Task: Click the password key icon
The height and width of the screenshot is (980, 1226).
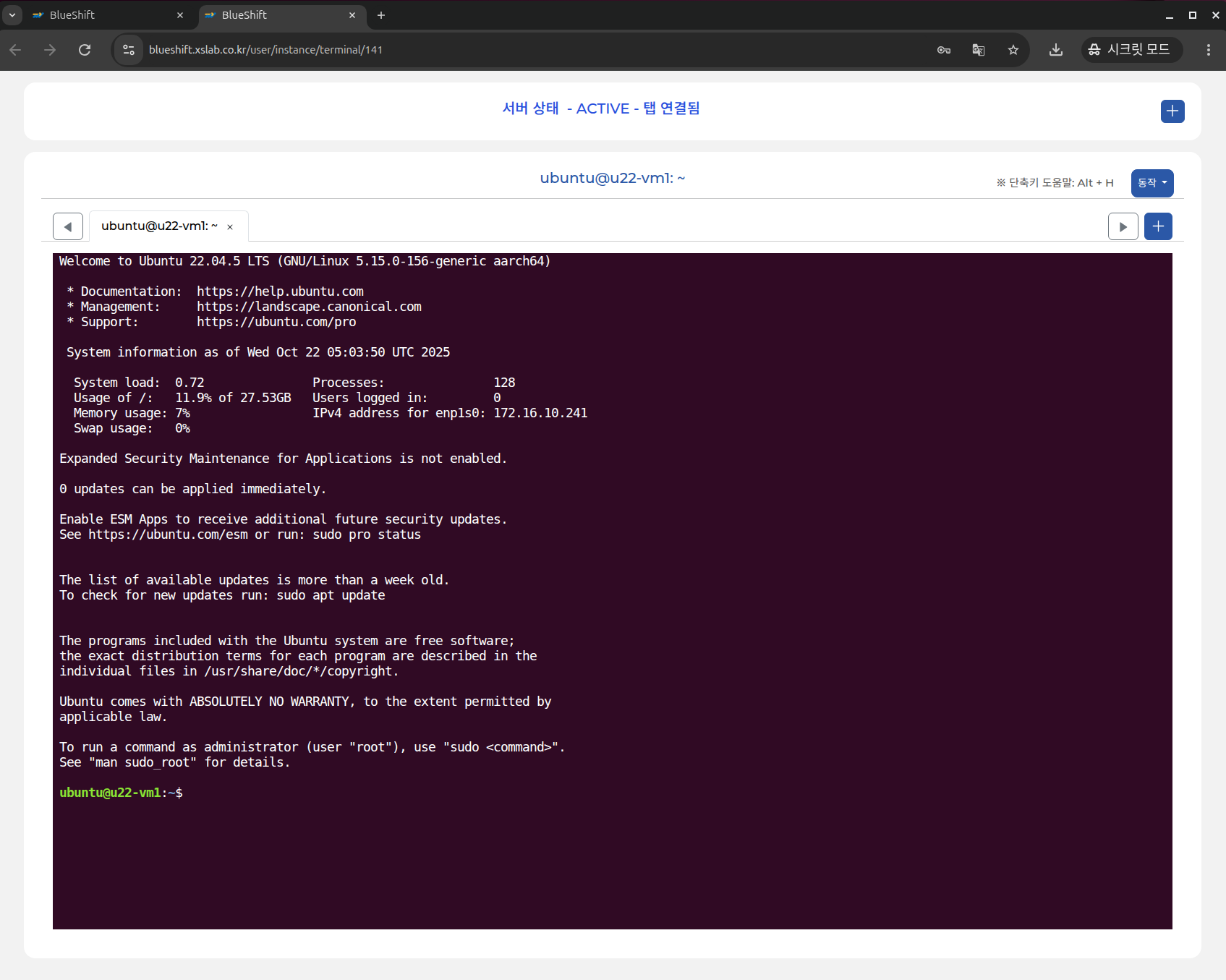Action: click(943, 50)
